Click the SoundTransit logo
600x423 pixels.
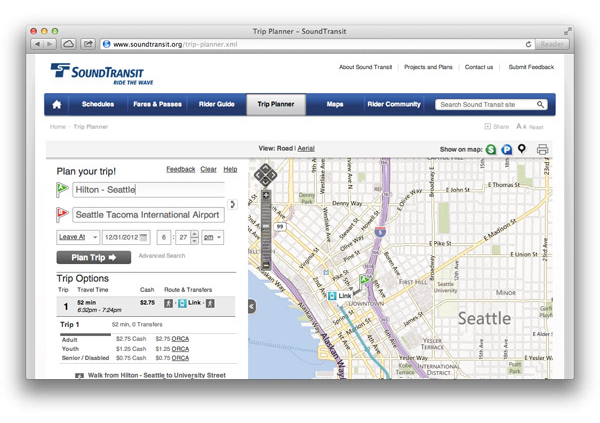pos(102,73)
